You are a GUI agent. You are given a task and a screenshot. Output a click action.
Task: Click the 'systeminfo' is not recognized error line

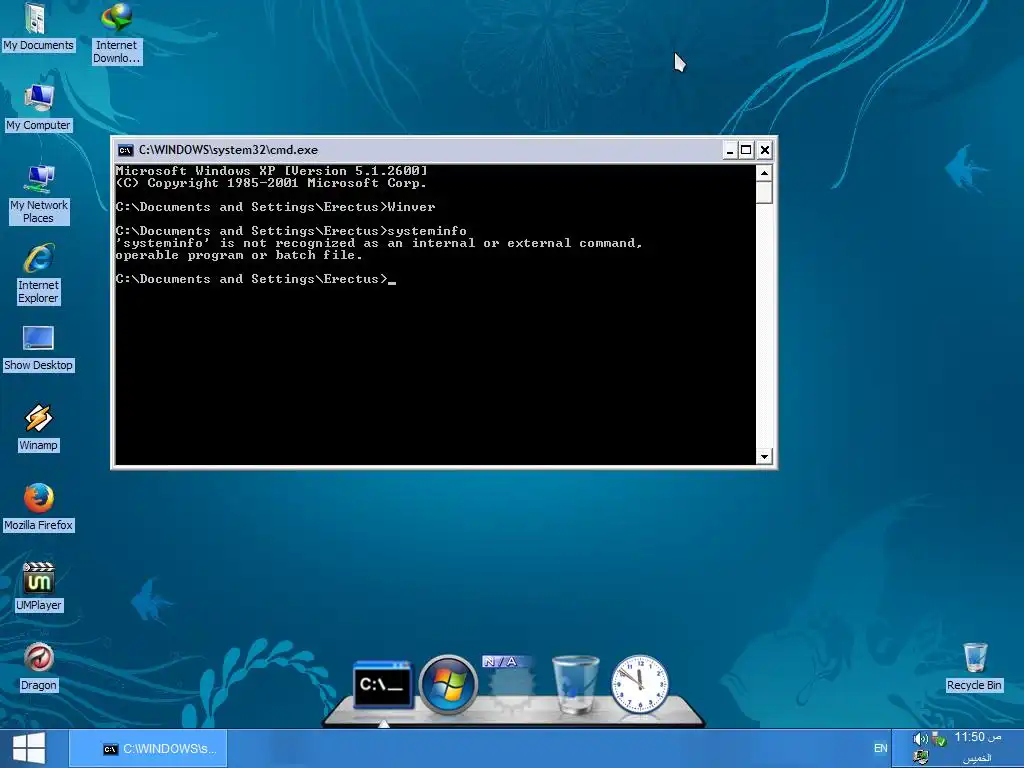click(x=379, y=243)
